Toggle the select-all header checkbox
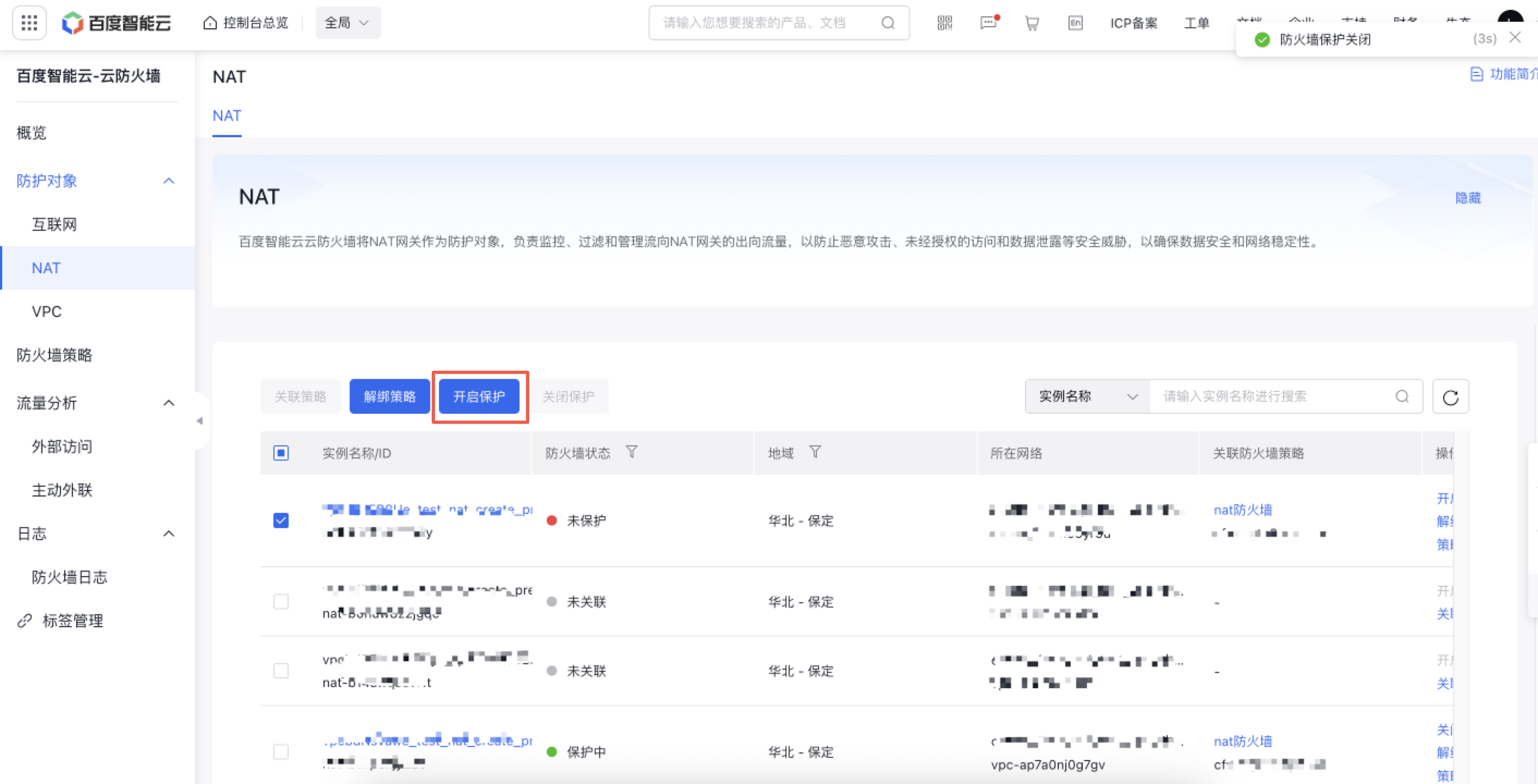The image size is (1538, 784). [x=280, y=453]
